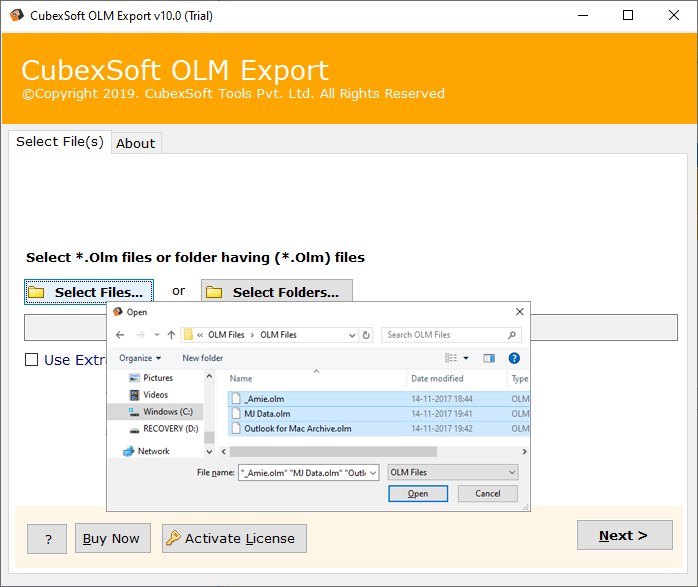Screen dimensions: 698x587
Task: Expand the view options dropdown arrow
Action: pos(466,358)
